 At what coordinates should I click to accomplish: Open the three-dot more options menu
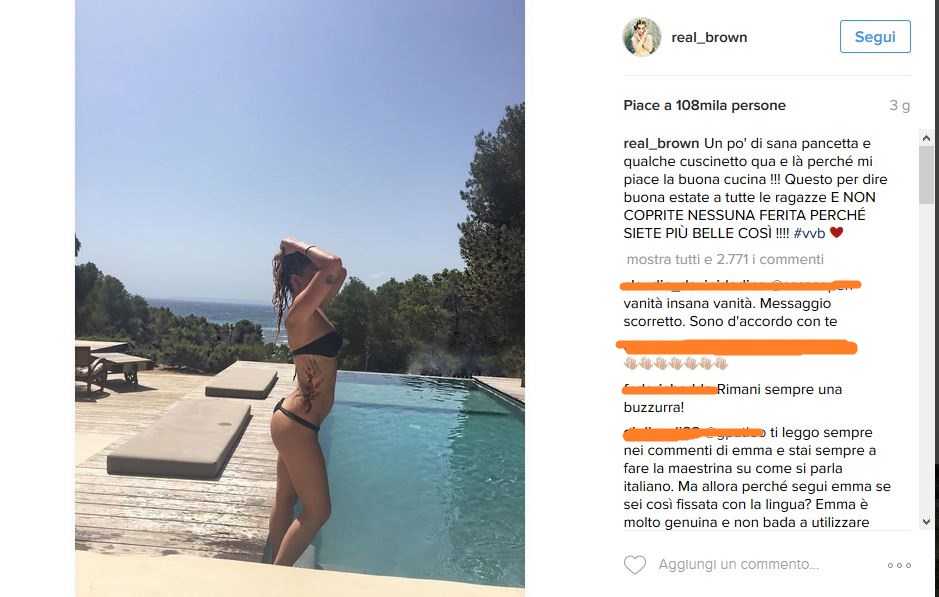tap(899, 565)
